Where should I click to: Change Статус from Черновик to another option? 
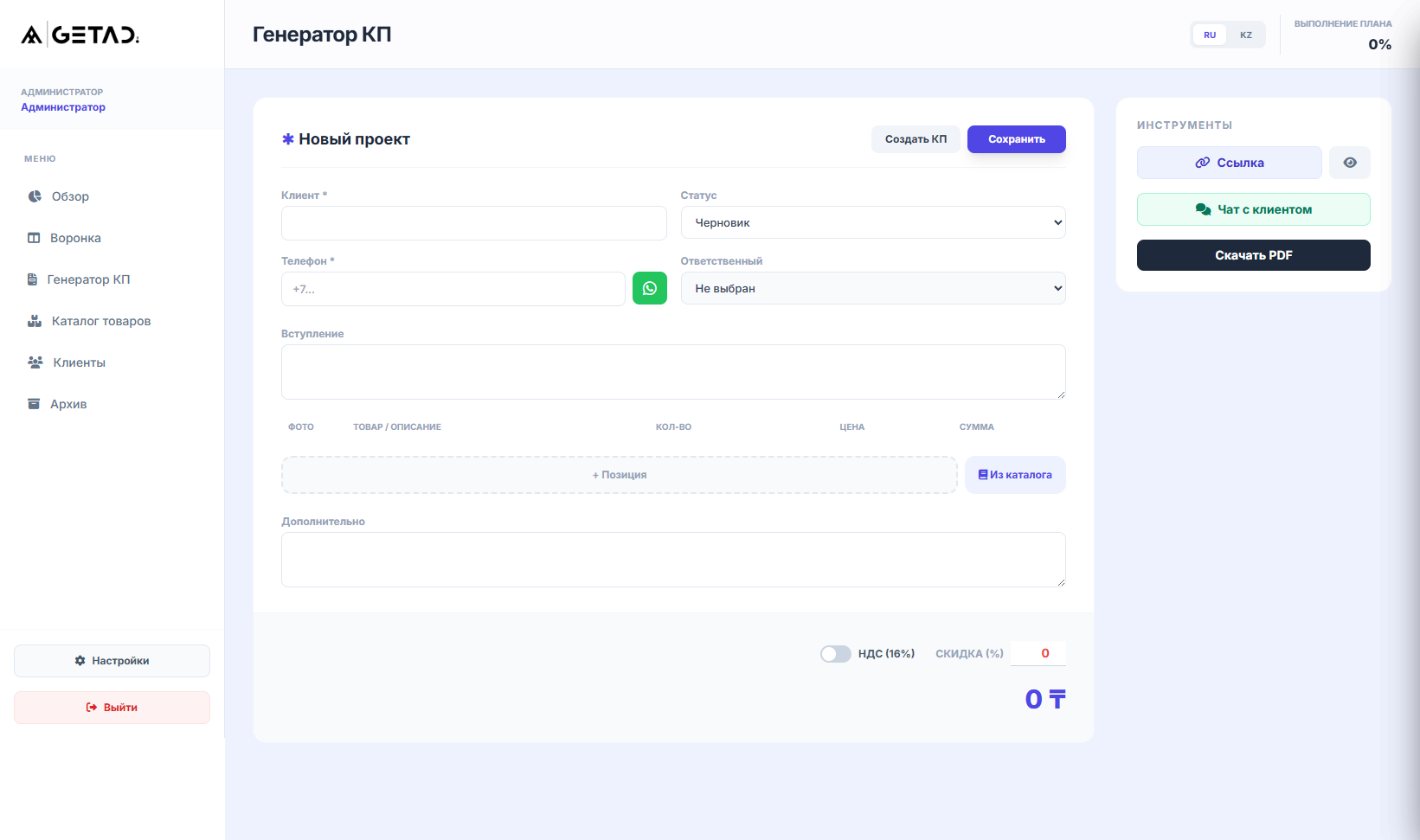coord(872,222)
